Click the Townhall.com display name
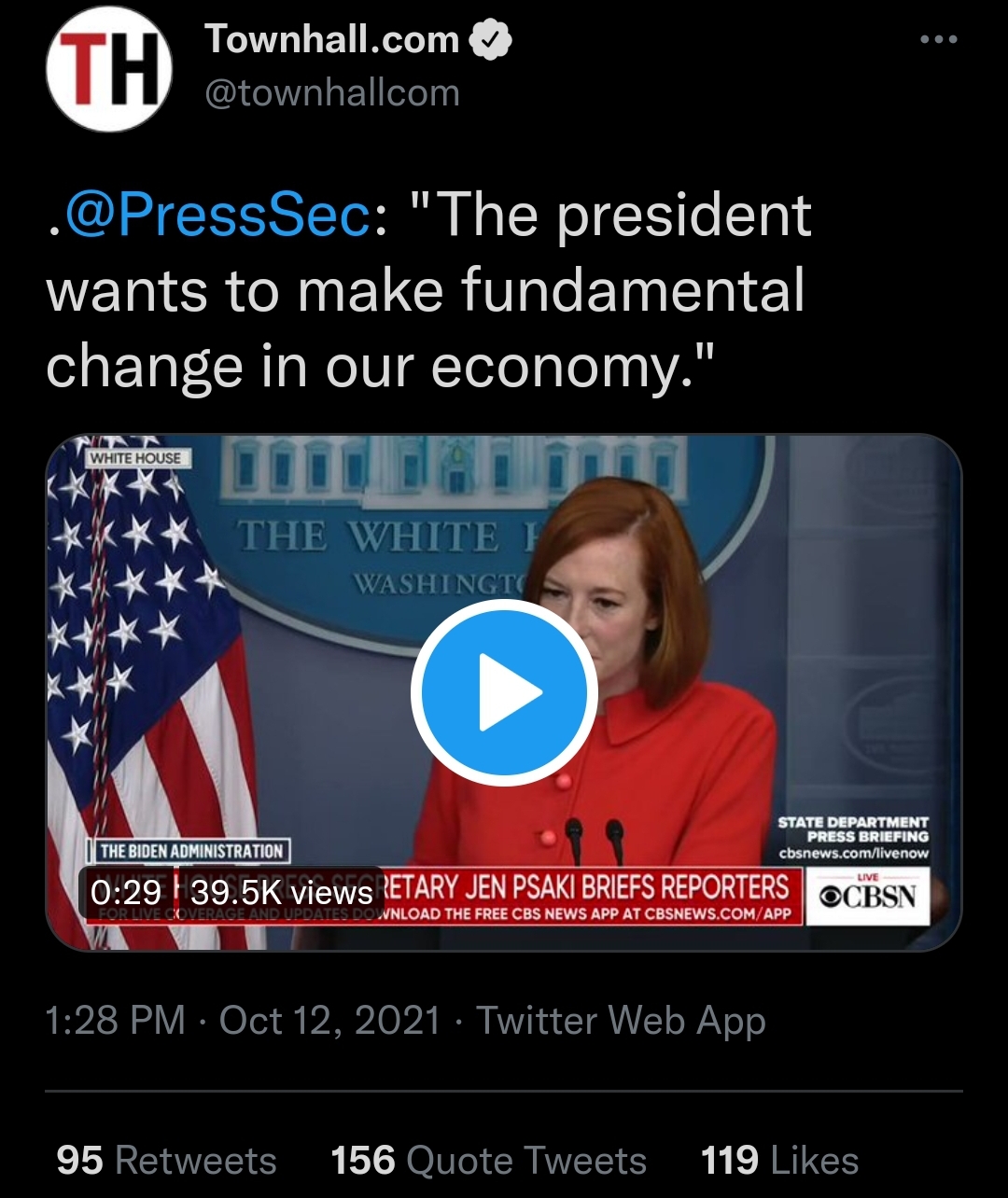 331,39
